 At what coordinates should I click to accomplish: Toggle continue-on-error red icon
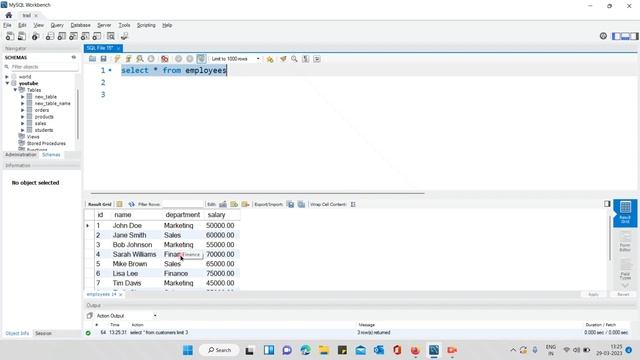(x=164, y=59)
